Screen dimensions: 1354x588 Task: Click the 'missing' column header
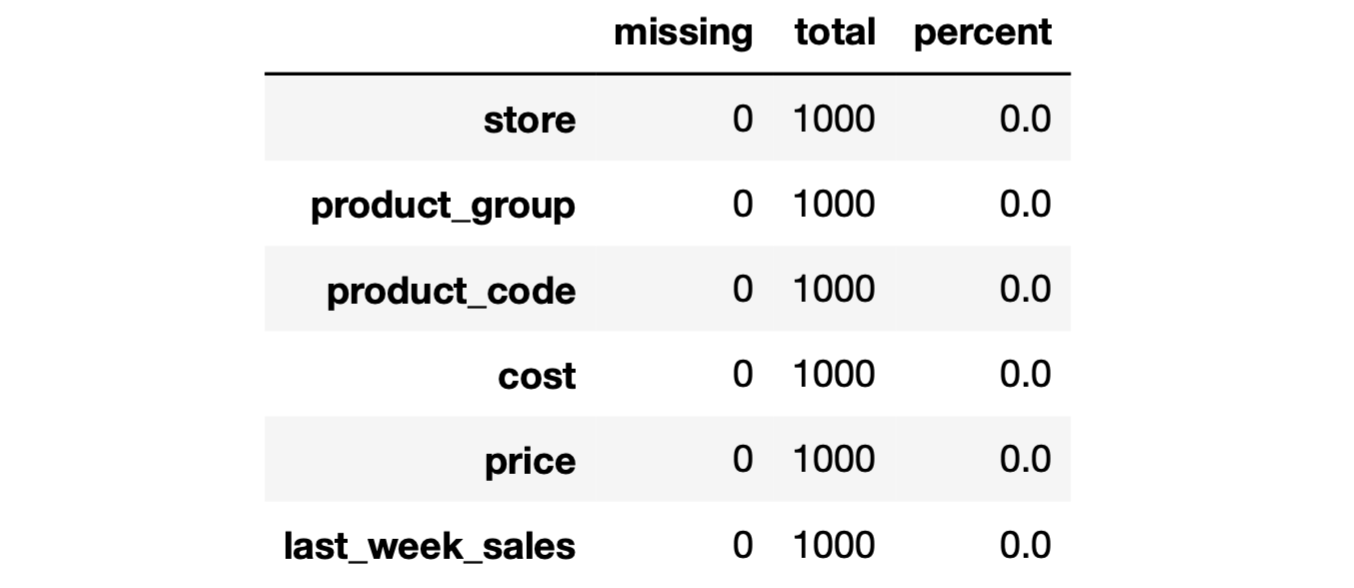point(683,33)
